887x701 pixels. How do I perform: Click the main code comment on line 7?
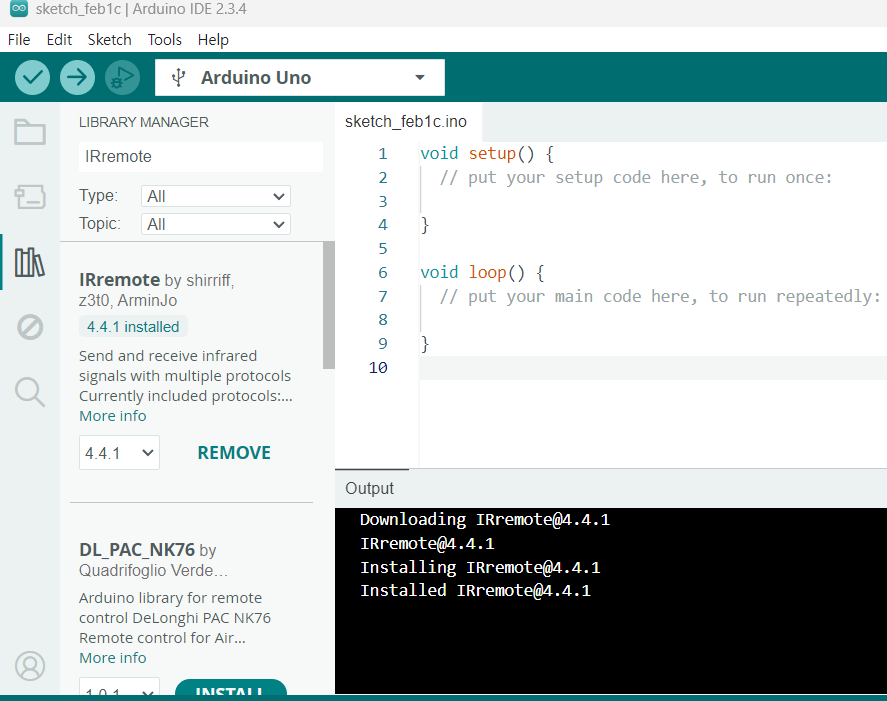660,296
